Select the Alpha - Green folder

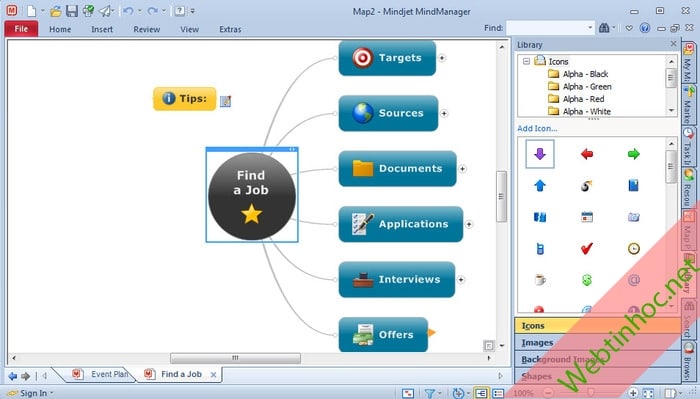[x=587, y=87]
